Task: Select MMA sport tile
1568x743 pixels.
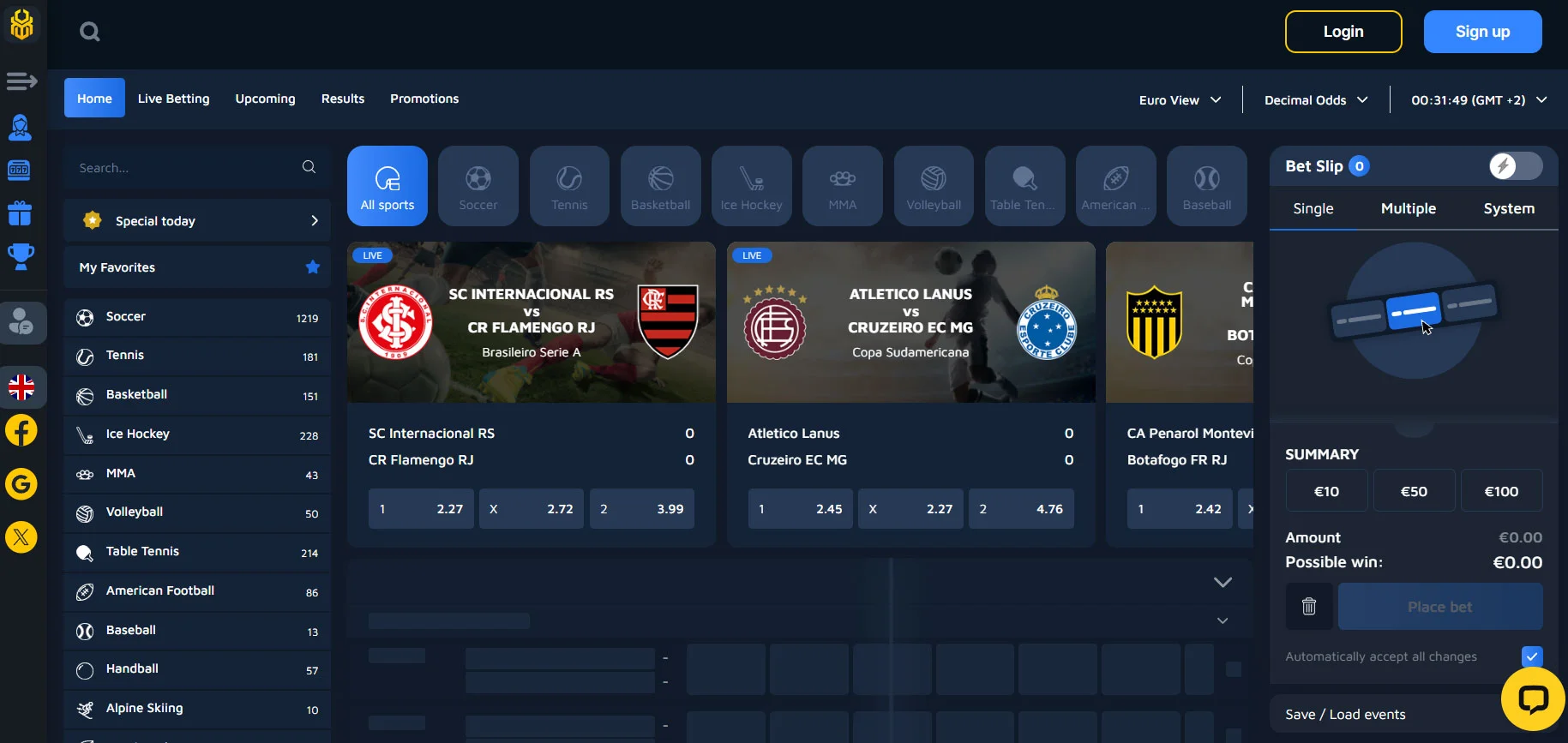Action: click(x=842, y=186)
